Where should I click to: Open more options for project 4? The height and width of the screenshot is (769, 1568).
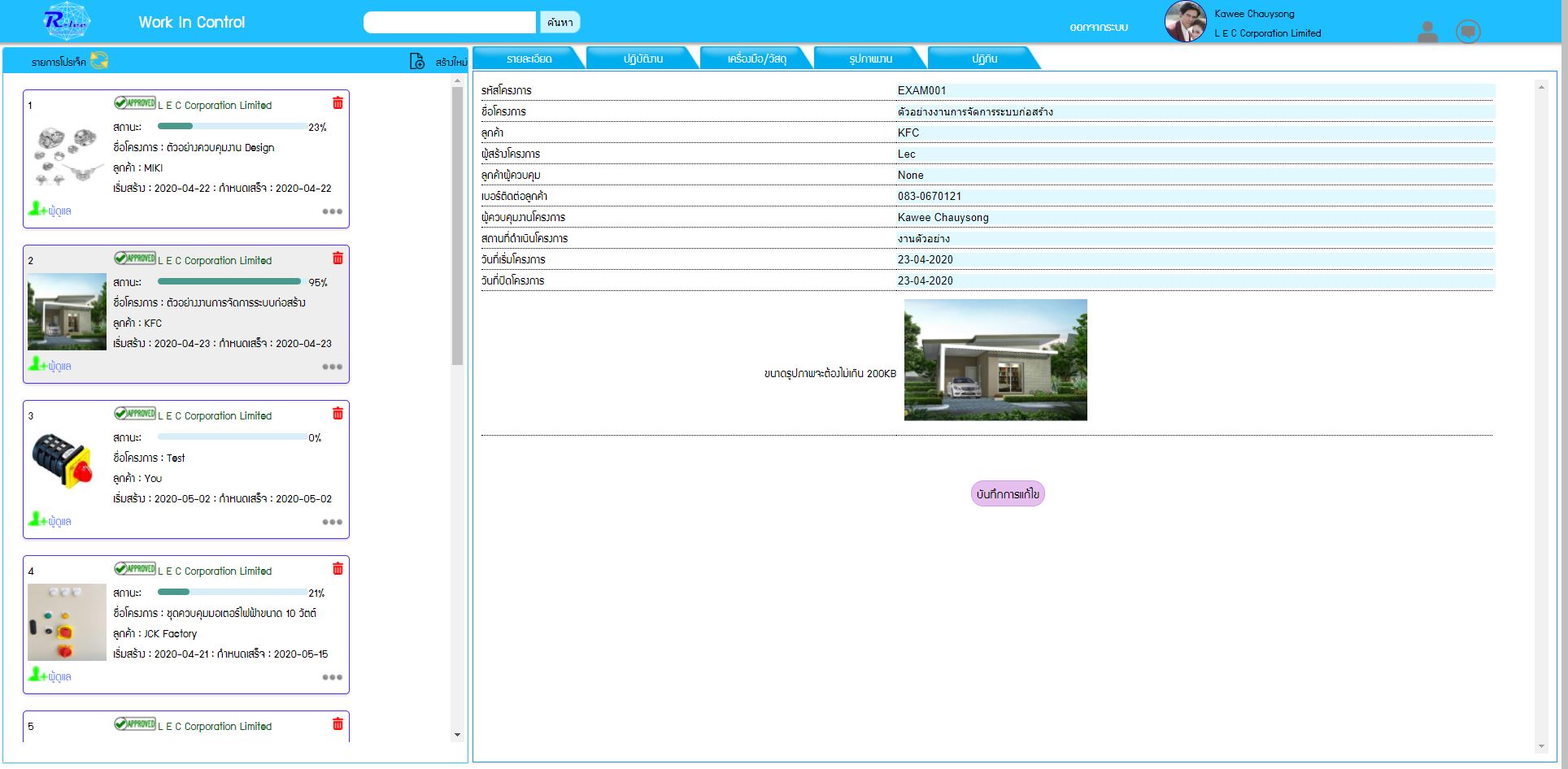pos(332,677)
